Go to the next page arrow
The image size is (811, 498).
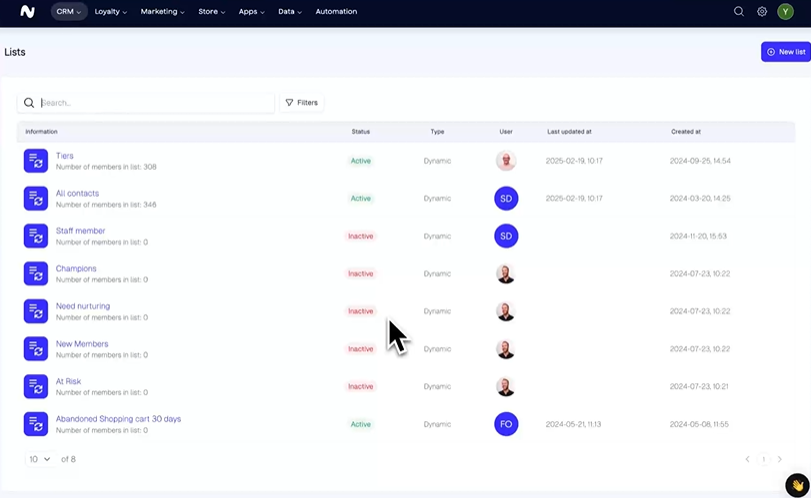click(779, 459)
